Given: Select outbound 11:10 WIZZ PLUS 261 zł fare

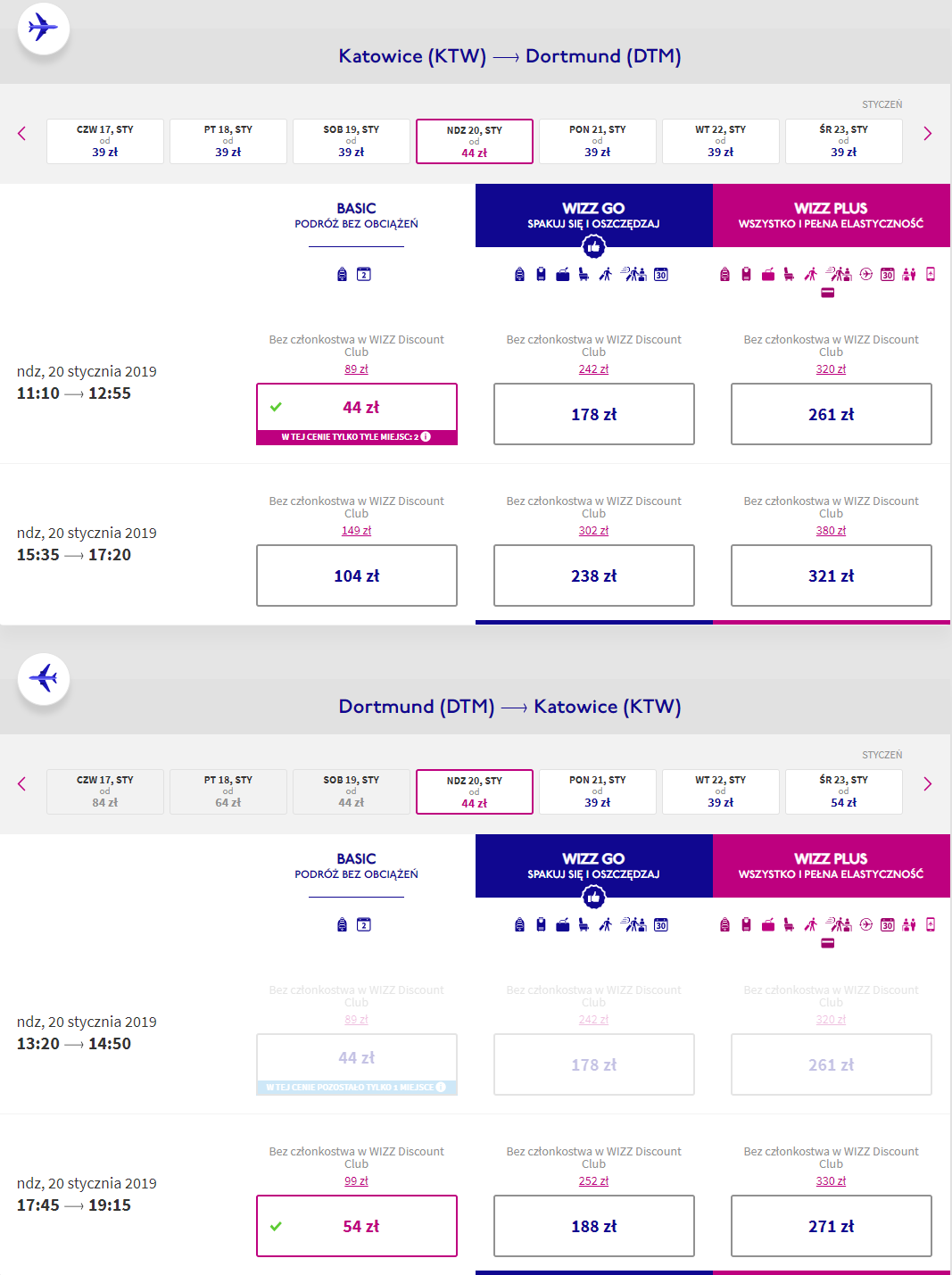Looking at the screenshot, I should tap(832, 414).
